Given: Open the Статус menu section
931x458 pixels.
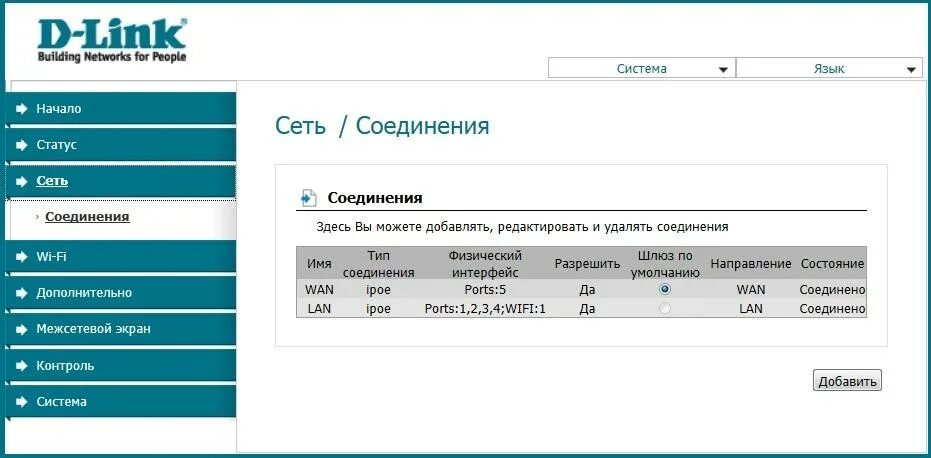Looking at the screenshot, I should tap(121, 145).
